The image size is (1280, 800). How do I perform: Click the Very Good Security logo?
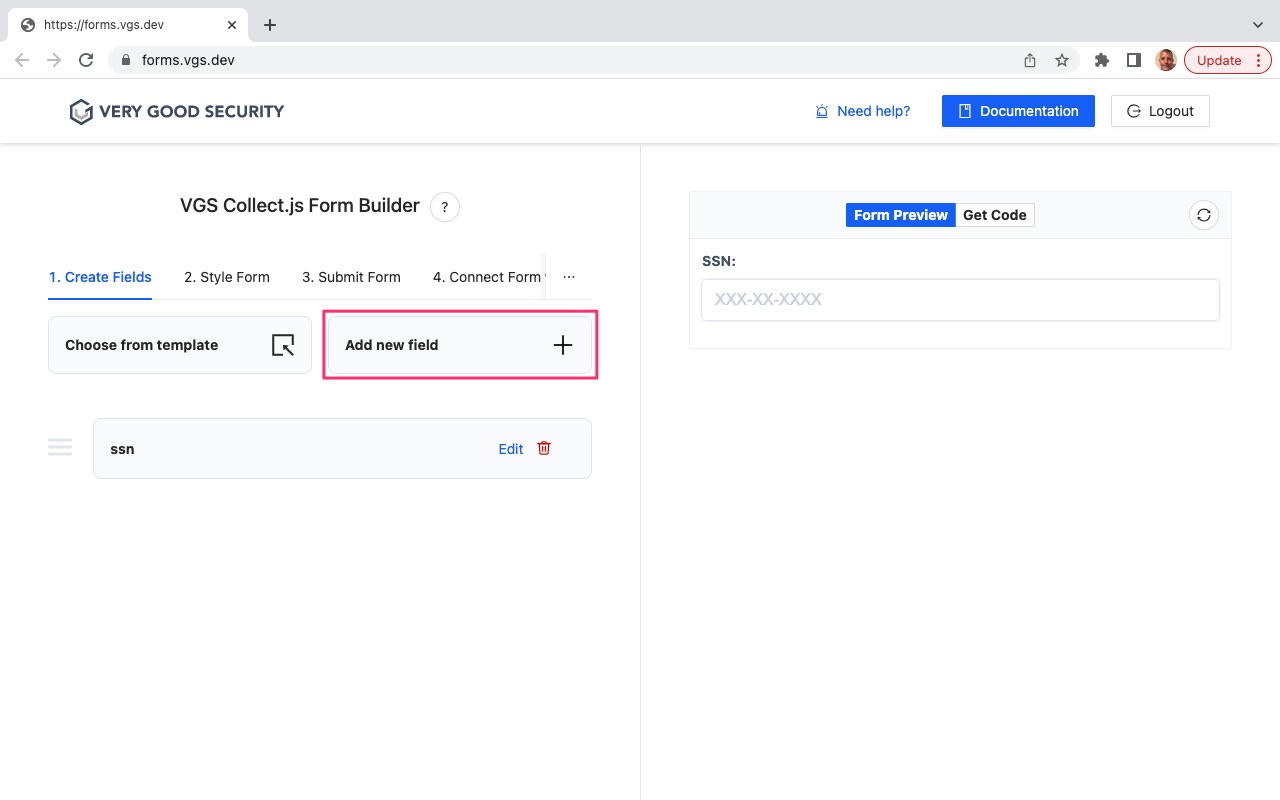click(177, 111)
